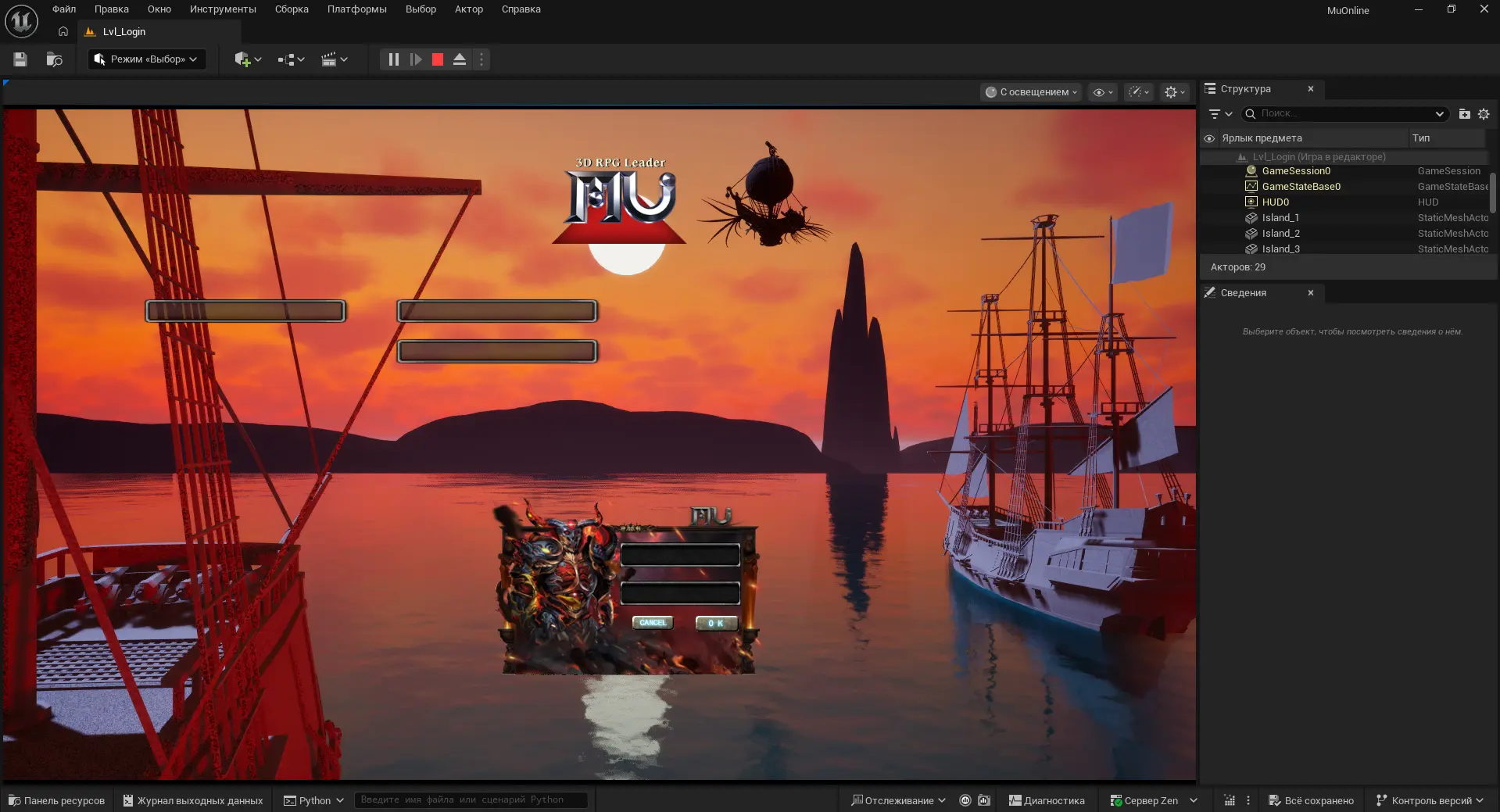
Task: Toggle trace statistics circle icon
Action: (965, 801)
